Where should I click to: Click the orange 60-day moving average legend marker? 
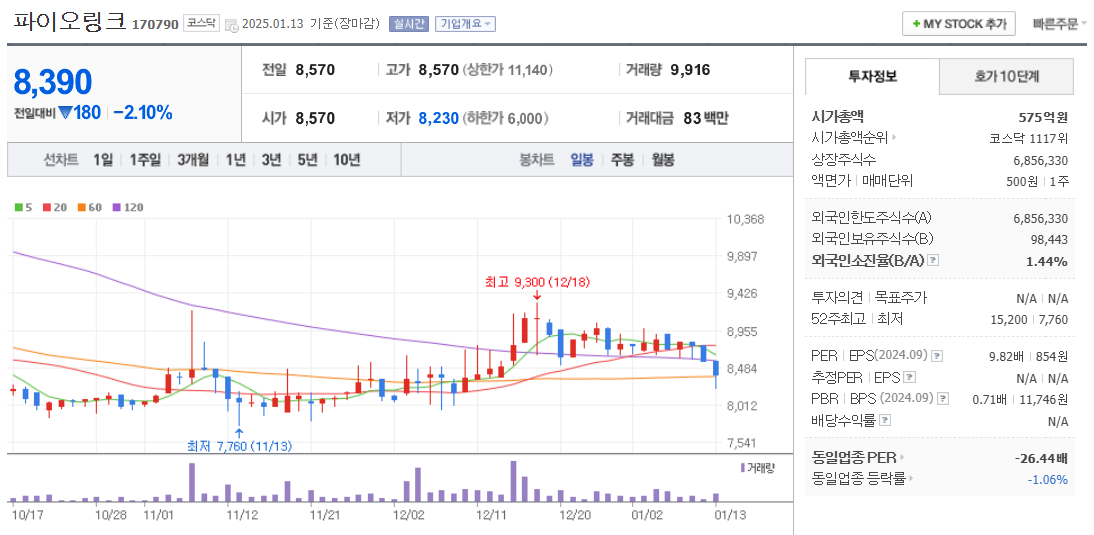click(x=80, y=207)
